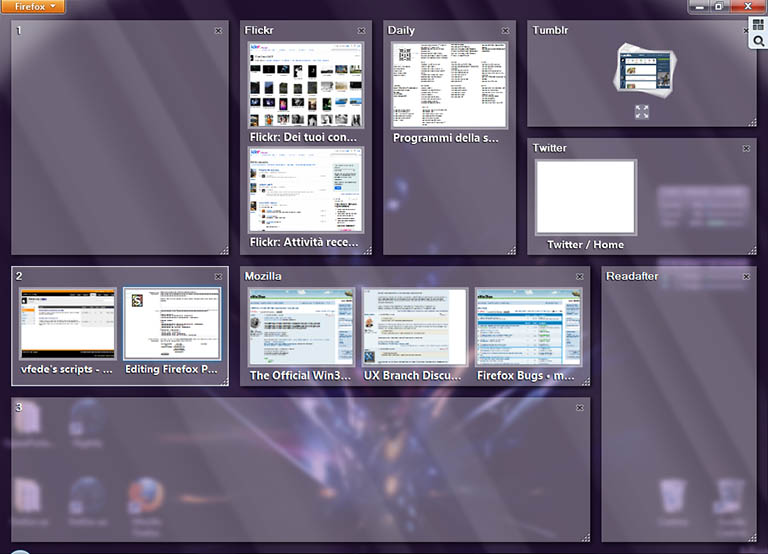Close tab group 3
Screen dimensions: 768x554
tap(579, 408)
